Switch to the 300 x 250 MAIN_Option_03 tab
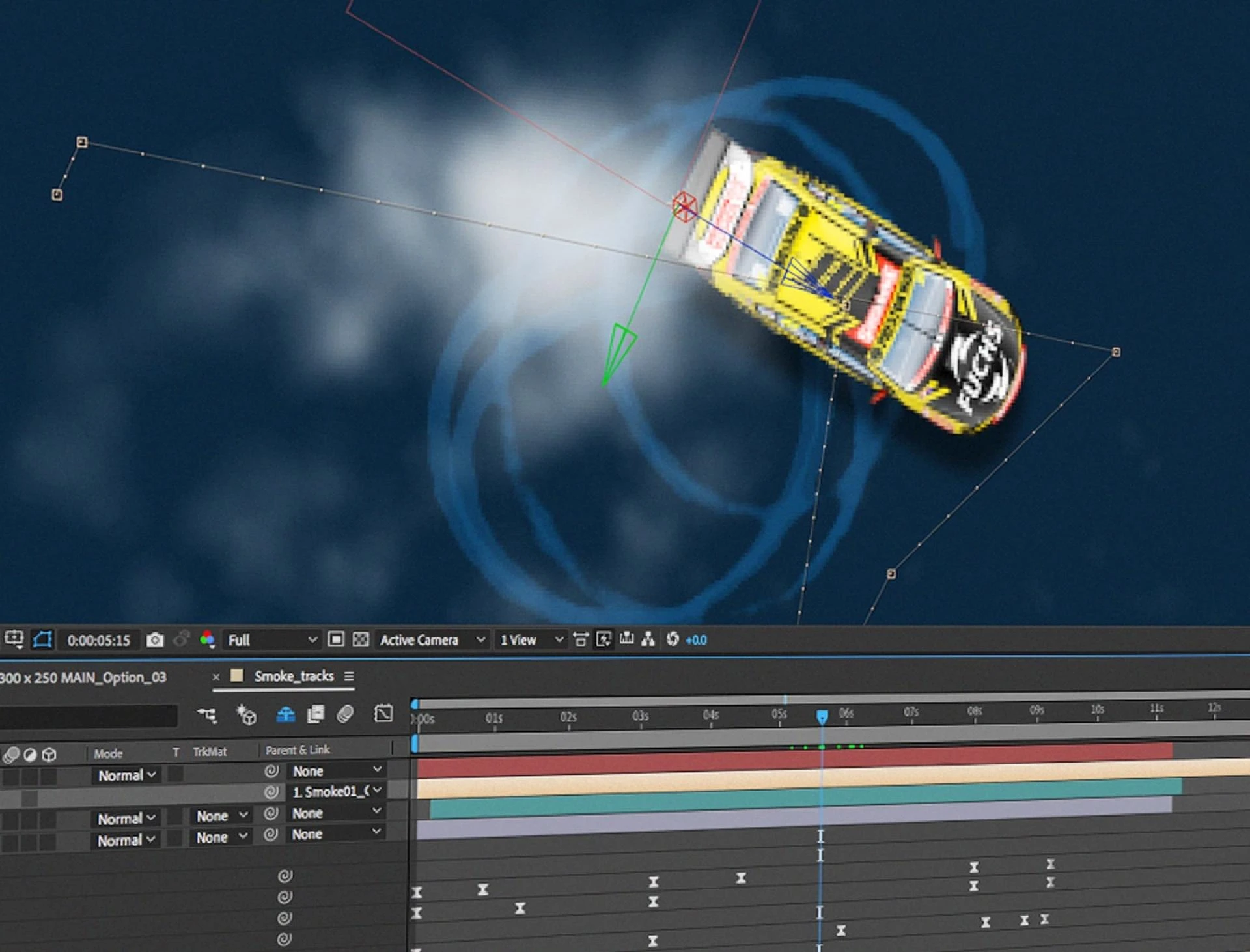This screenshot has height=952, width=1250. tap(83, 678)
